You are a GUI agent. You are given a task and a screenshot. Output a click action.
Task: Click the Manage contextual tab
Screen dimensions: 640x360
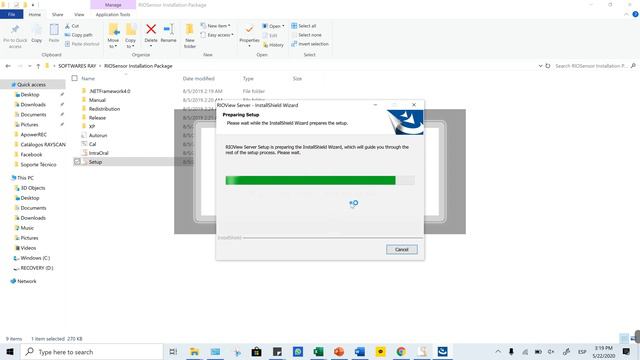[x=113, y=5]
